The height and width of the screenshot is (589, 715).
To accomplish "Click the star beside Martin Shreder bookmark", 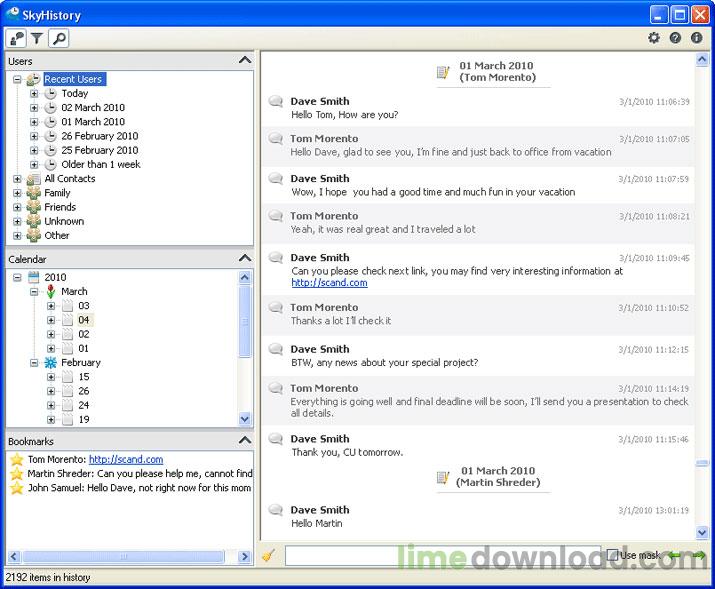I will 16,473.
